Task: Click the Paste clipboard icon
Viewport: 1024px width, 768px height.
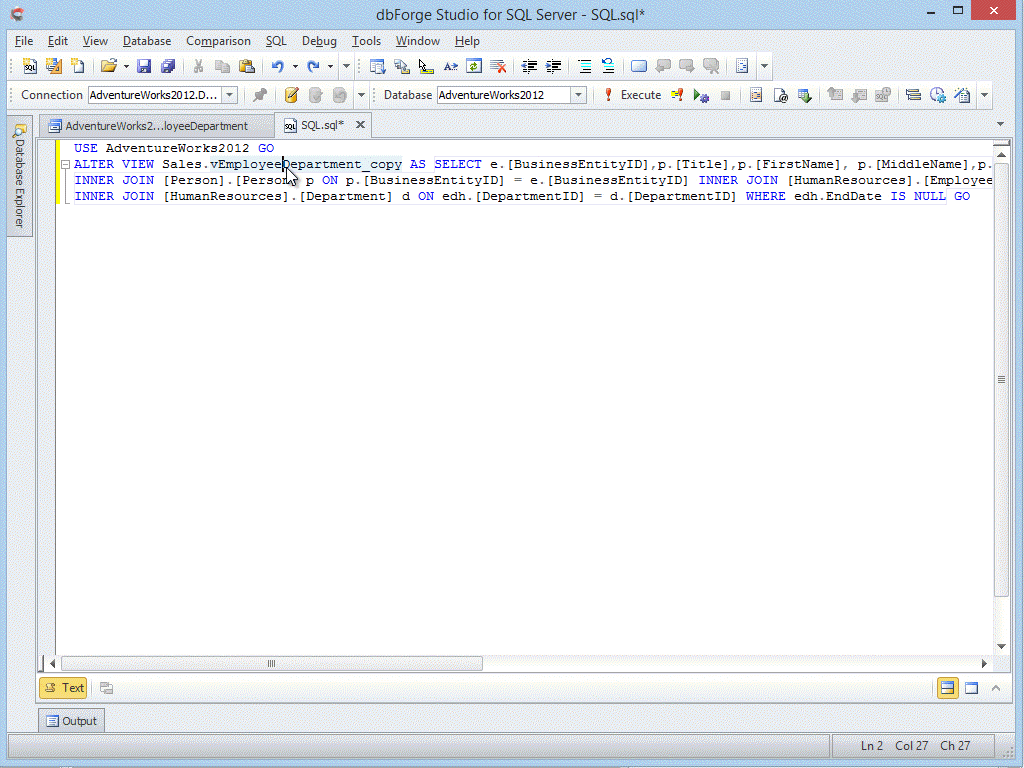Action: [245, 67]
